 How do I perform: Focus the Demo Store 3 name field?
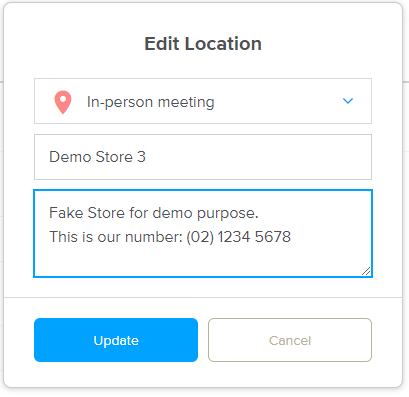(x=203, y=157)
